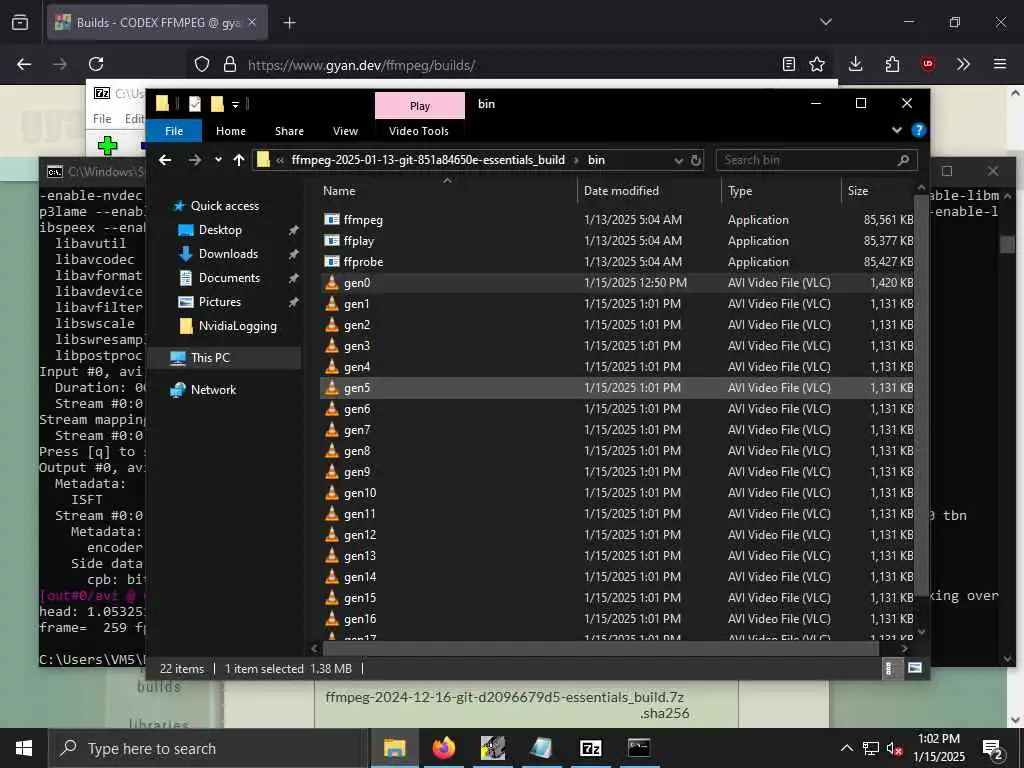Select the gen16 video file
This screenshot has height=768, width=1024.
(x=616, y=618)
